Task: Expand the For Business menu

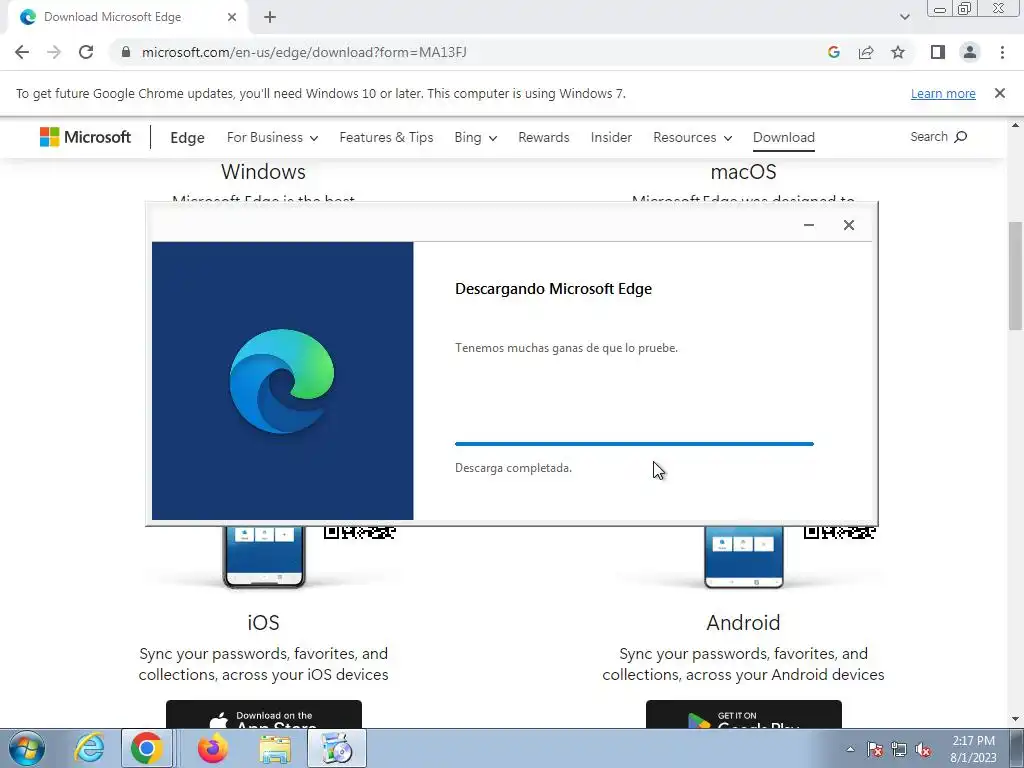Action: click(x=272, y=137)
